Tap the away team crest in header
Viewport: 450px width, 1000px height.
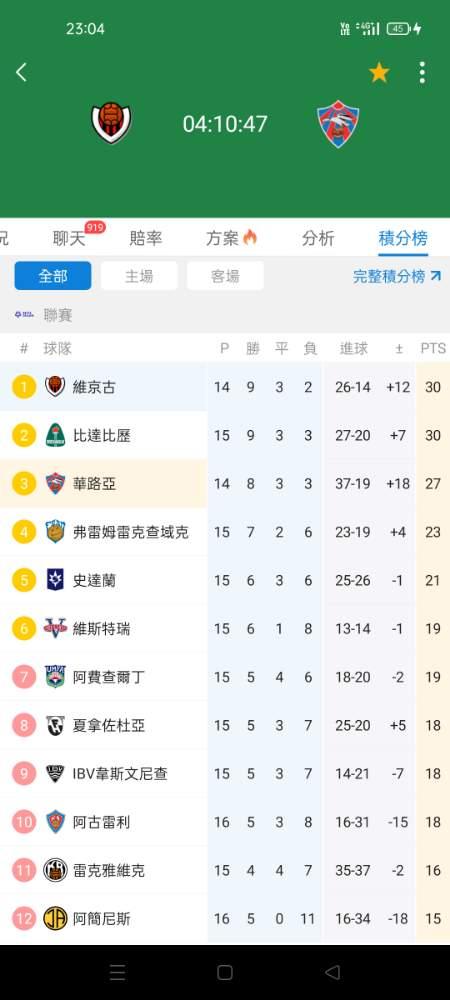click(x=338, y=124)
